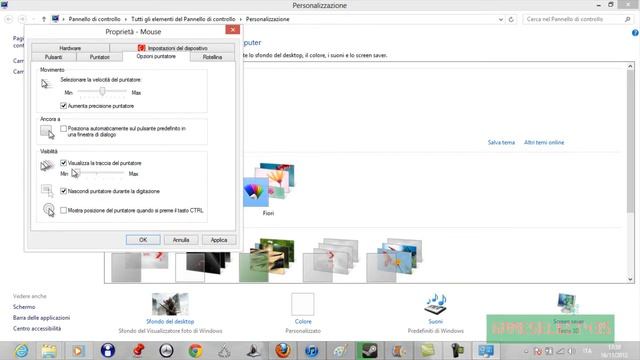The height and width of the screenshot is (360, 640).
Task: Select the Fiori theme thumbnail
Action: point(269,185)
